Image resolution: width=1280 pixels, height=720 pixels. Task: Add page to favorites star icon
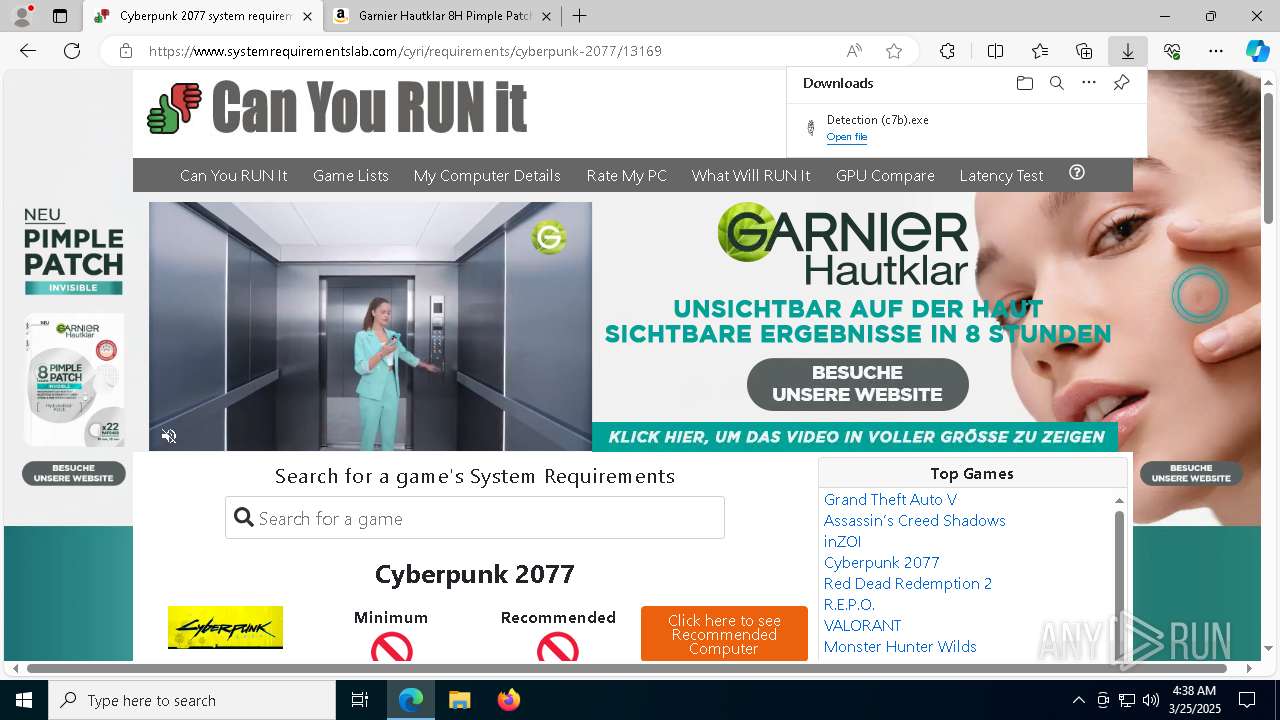pos(894,51)
